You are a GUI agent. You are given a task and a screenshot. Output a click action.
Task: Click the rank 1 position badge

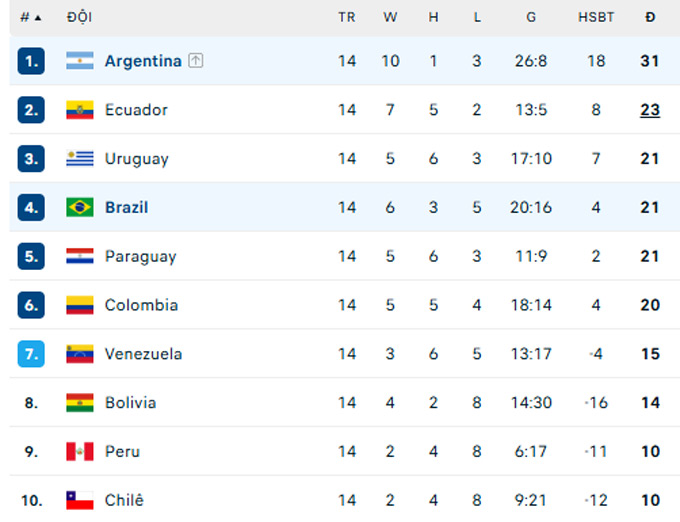pyautogui.click(x=31, y=61)
